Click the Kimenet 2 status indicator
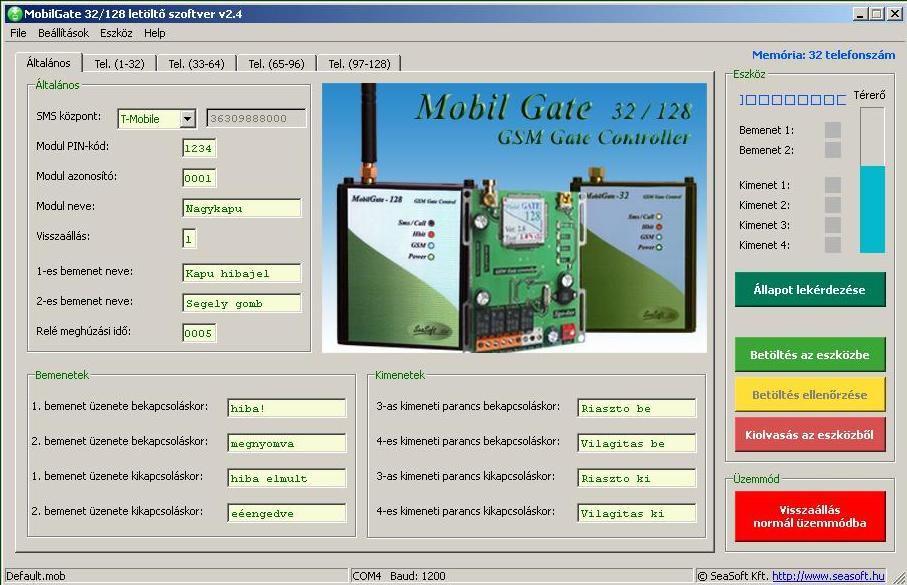The width and height of the screenshot is (907, 585). [832, 205]
